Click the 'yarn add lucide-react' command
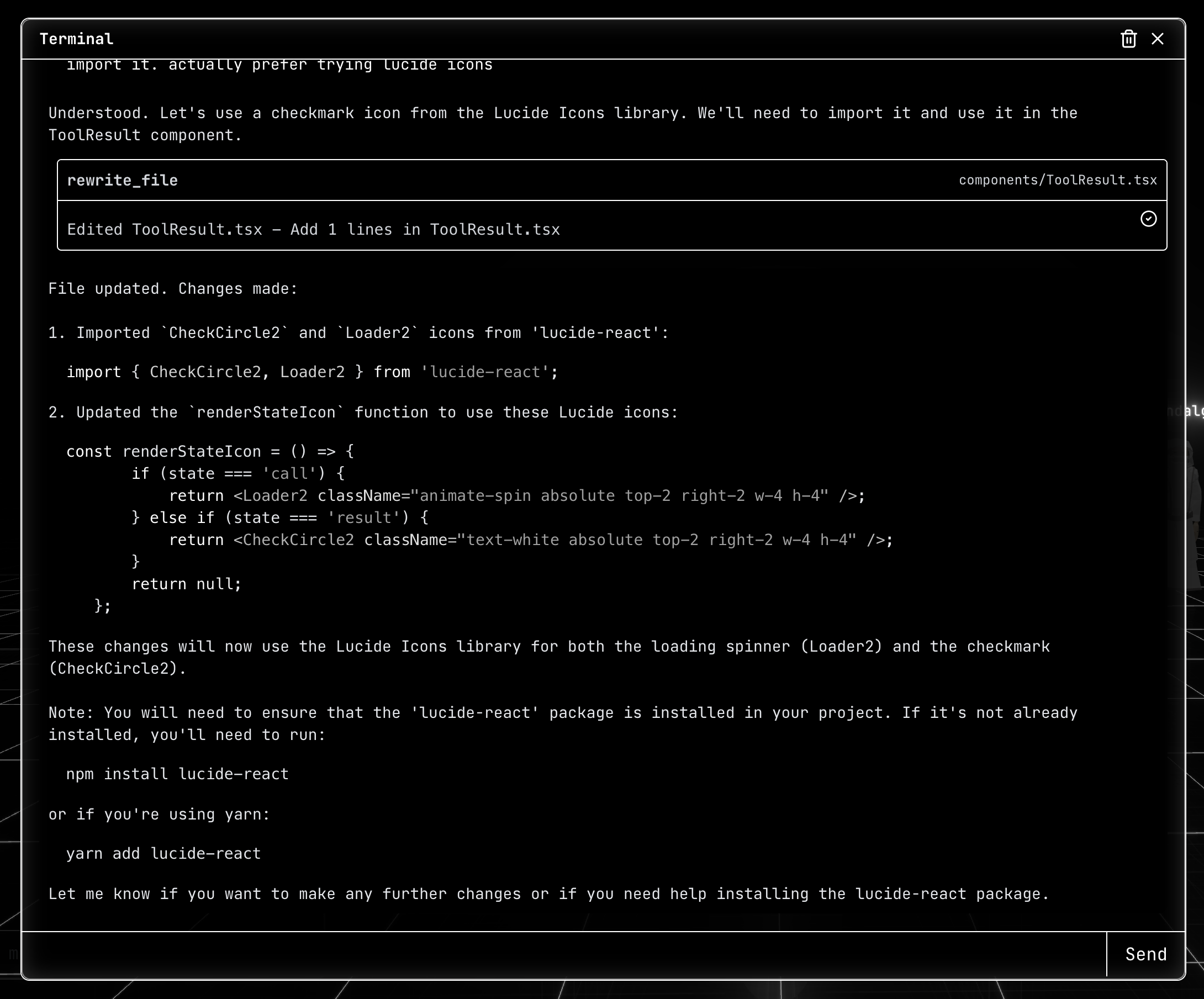The height and width of the screenshot is (999, 1204). click(x=163, y=854)
